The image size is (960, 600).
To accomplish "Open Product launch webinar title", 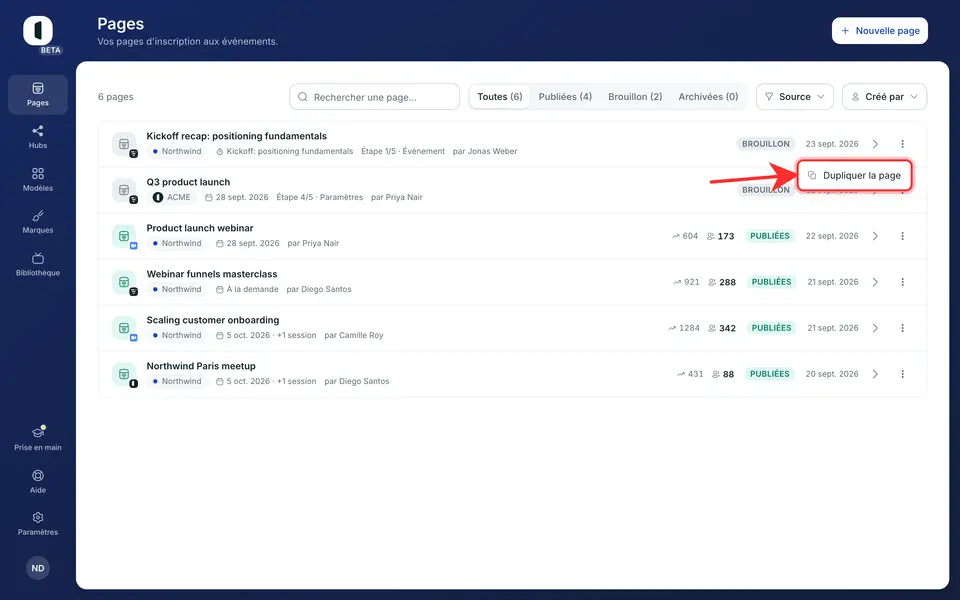I will click(200, 228).
